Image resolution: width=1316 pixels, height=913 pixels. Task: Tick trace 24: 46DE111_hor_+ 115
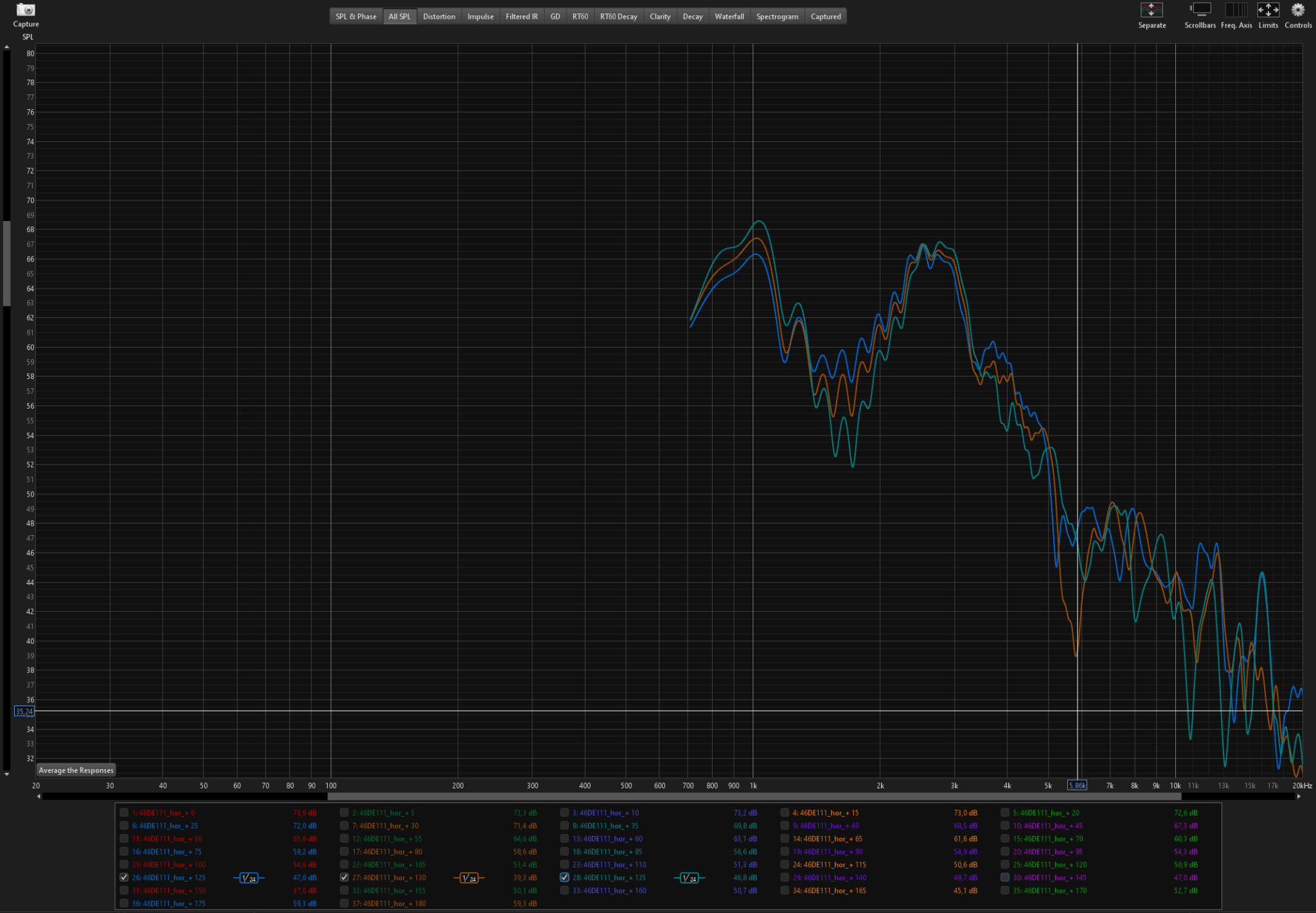[785, 865]
